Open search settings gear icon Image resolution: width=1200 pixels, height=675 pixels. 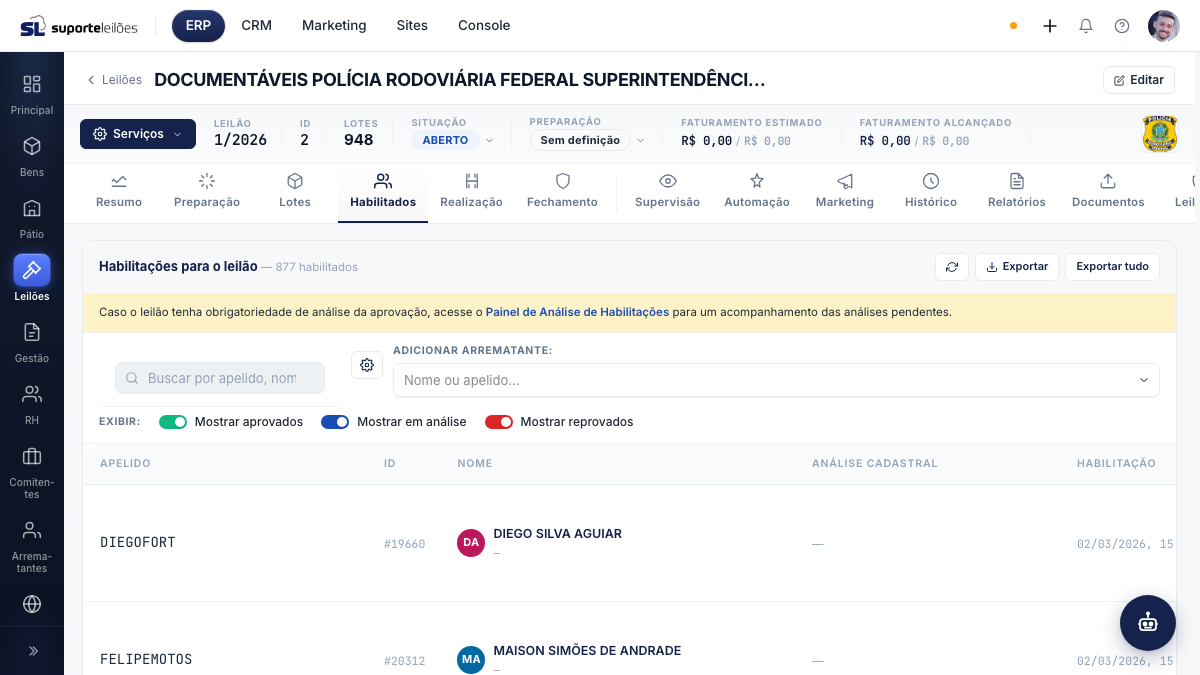tap(367, 365)
